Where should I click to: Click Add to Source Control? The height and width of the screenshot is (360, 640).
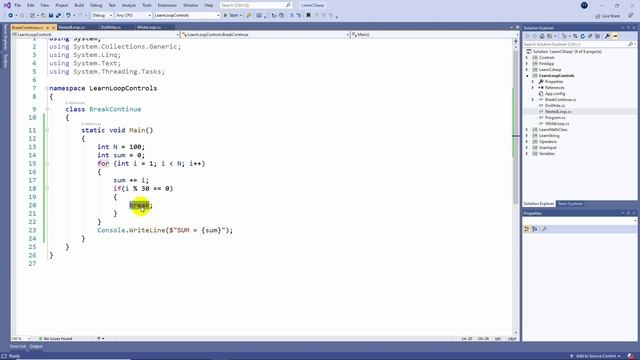[595, 356]
